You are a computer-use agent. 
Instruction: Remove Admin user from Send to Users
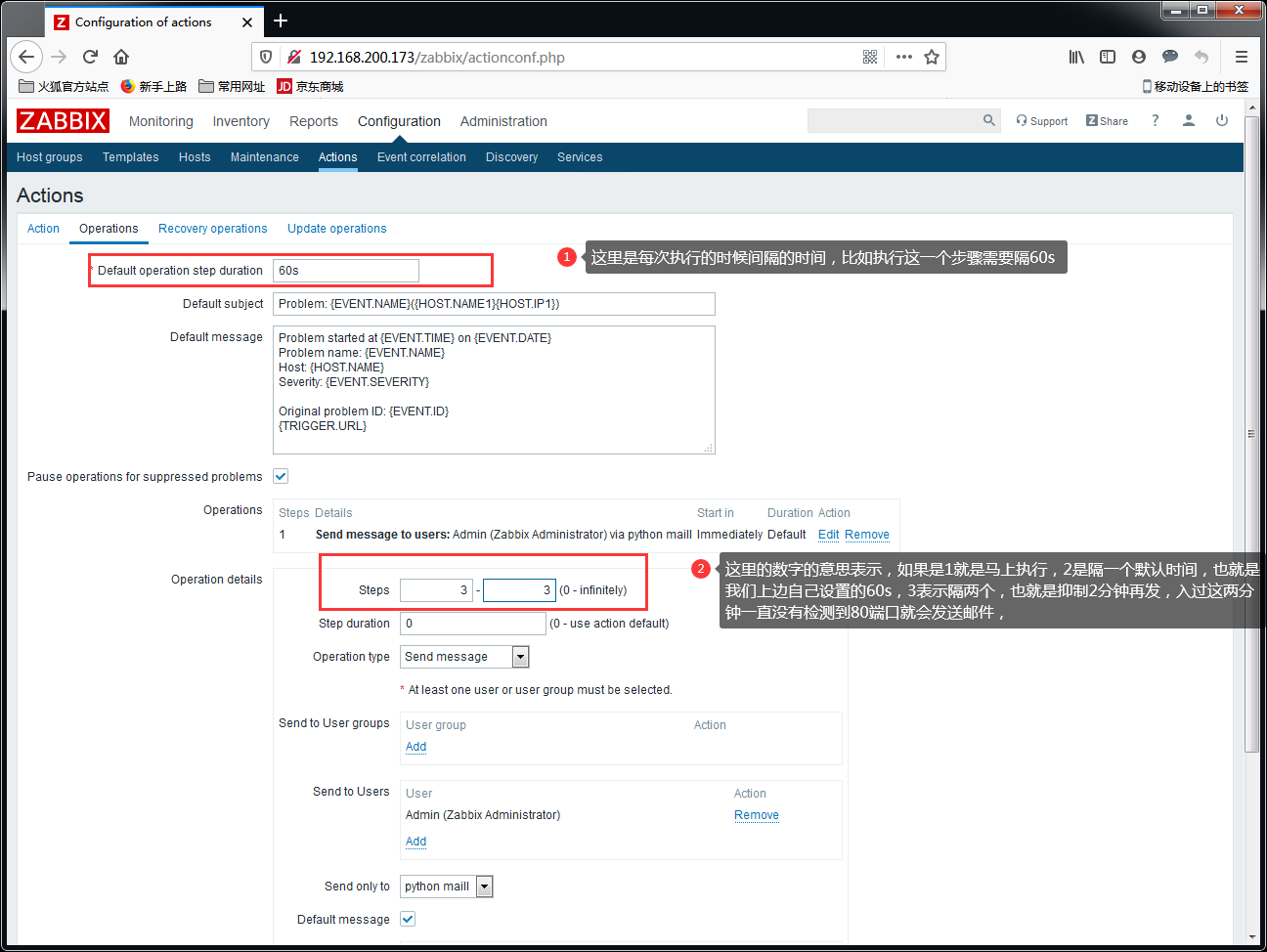[x=757, y=815]
